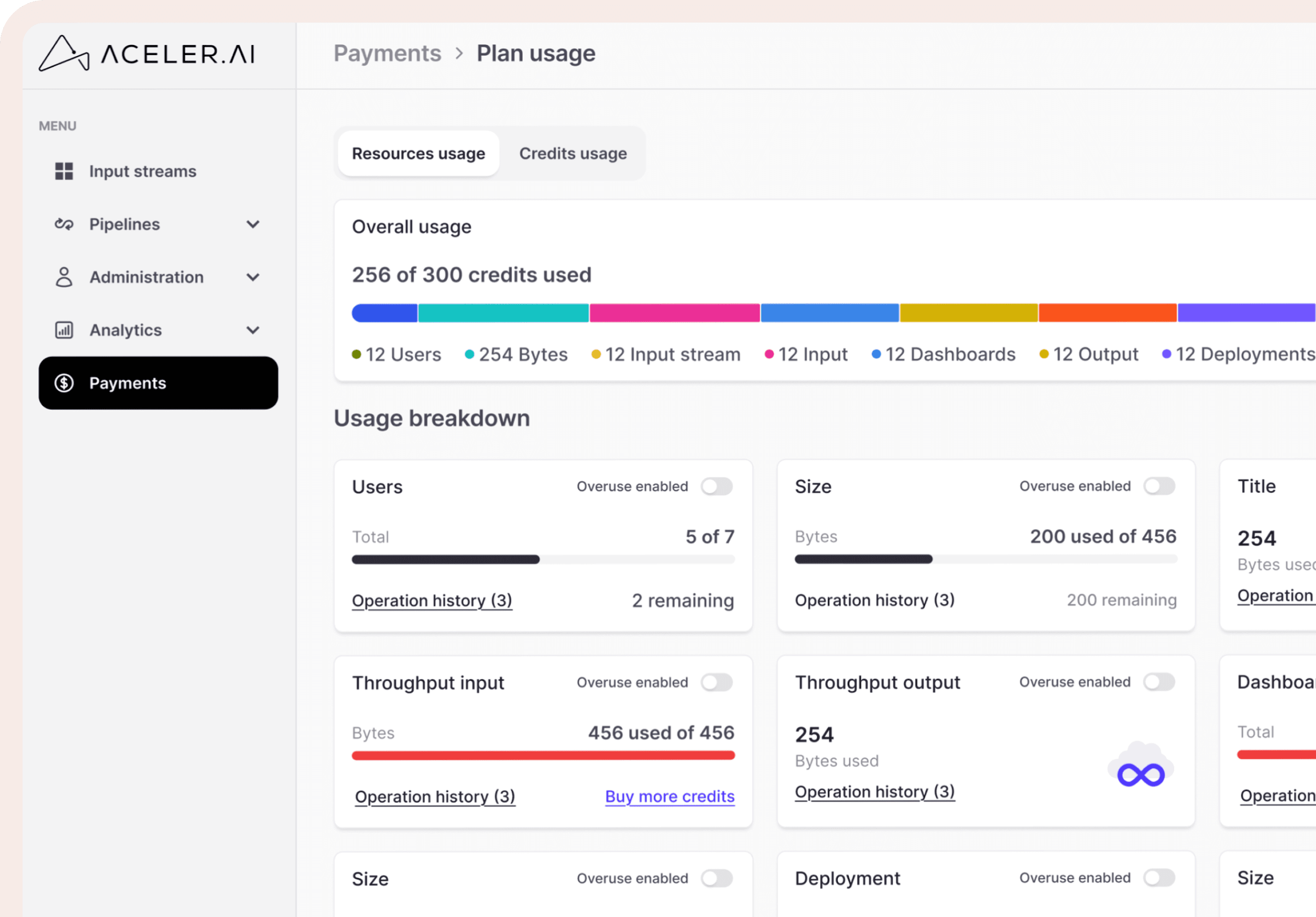Click the breadcrumb arrow after Payments

point(459,53)
